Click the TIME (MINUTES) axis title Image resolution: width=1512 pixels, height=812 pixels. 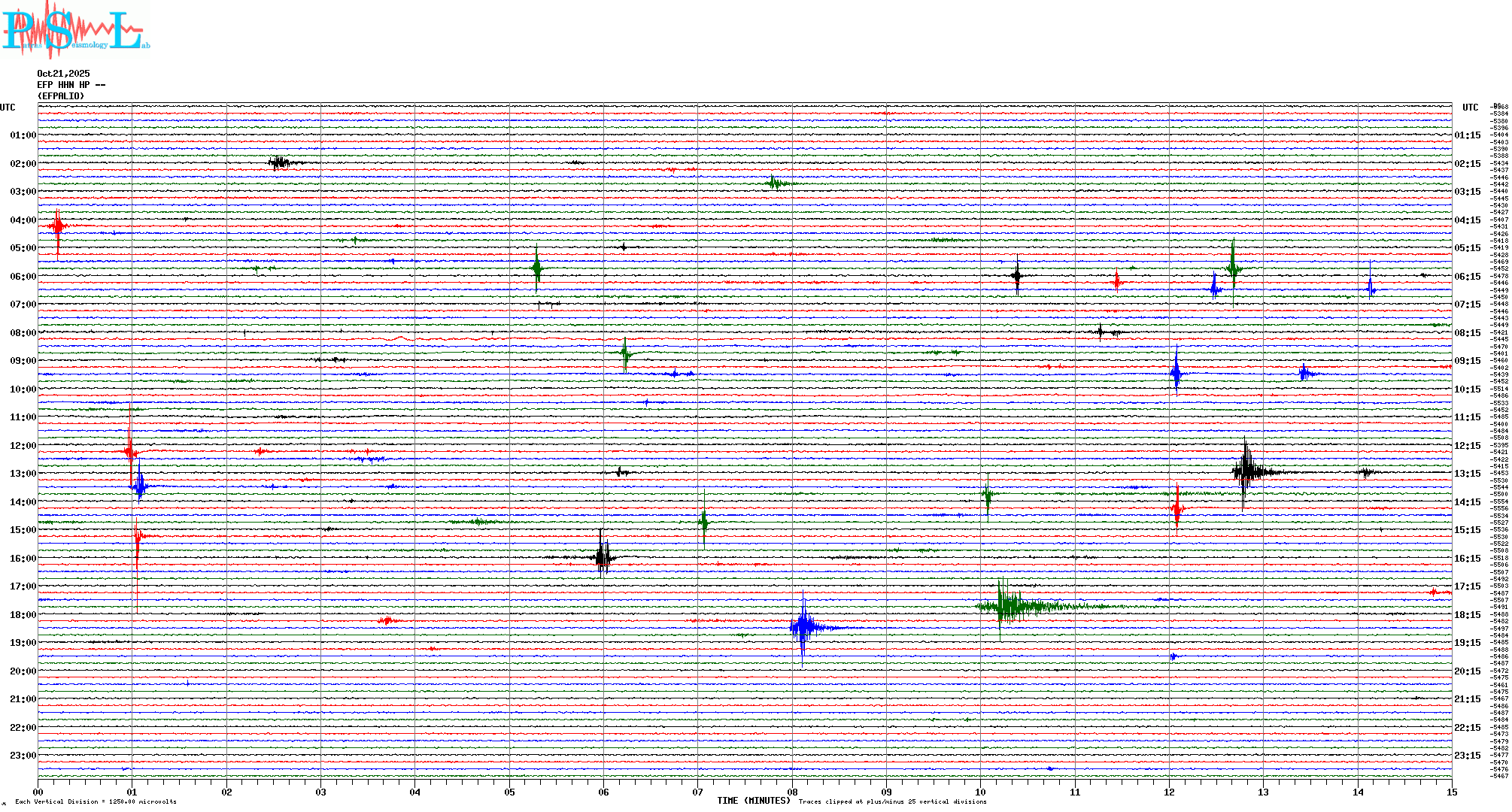point(753,801)
